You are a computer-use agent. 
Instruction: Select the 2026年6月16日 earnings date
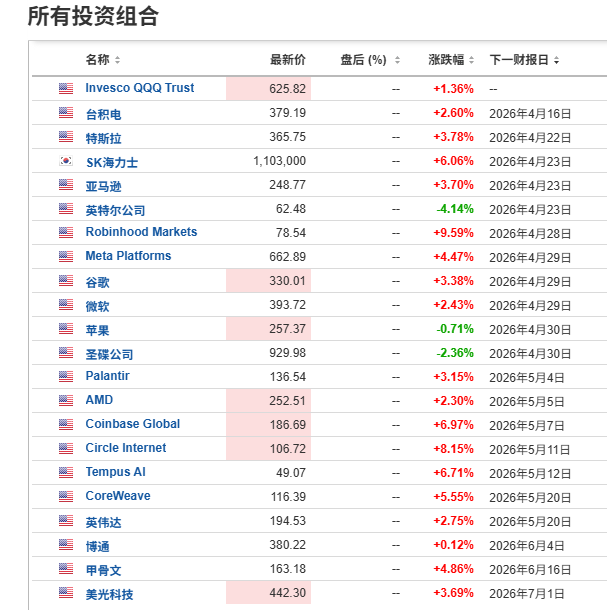(530, 570)
